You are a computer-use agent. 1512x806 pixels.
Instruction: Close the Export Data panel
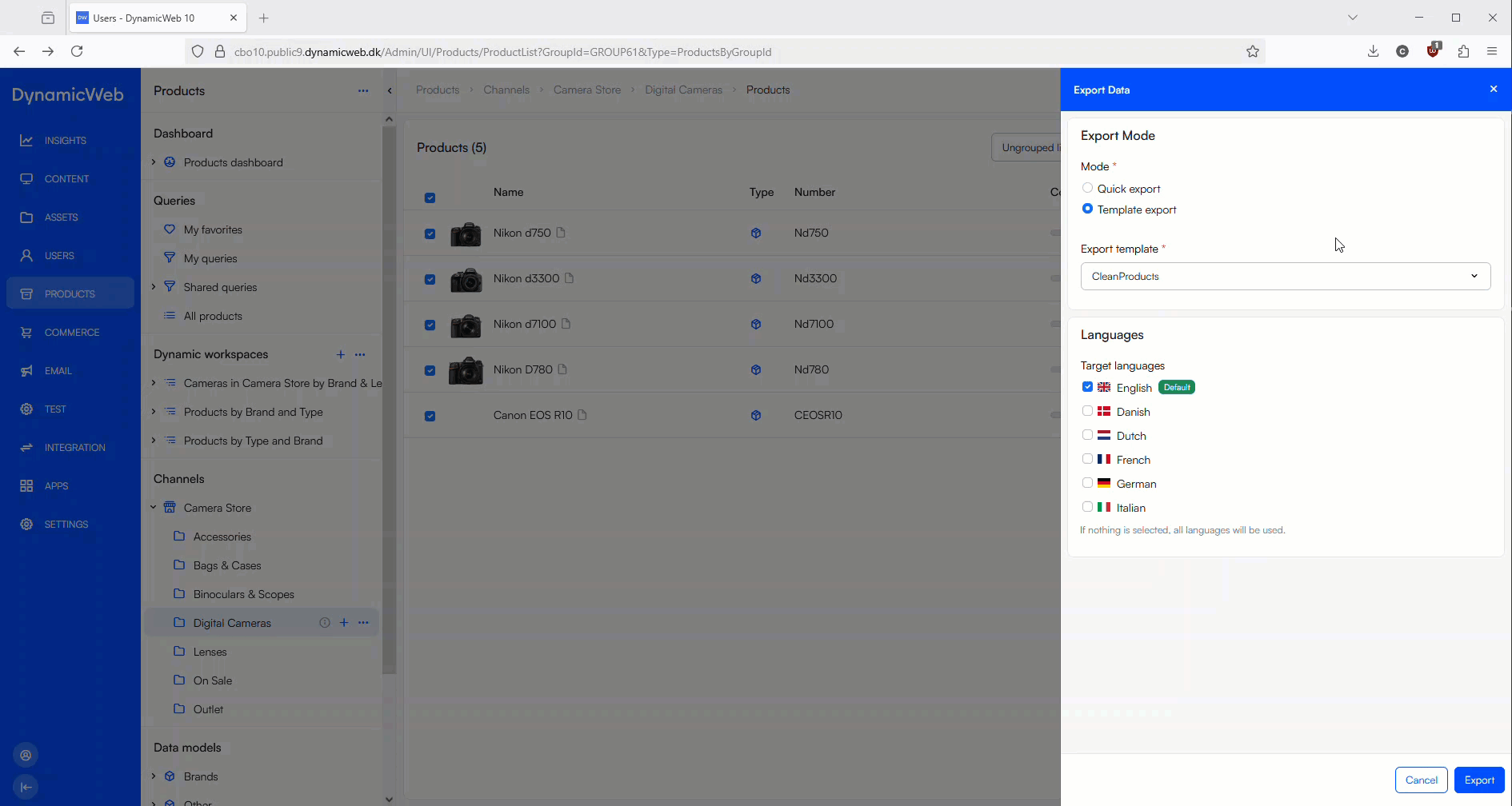click(x=1493, y=90)
